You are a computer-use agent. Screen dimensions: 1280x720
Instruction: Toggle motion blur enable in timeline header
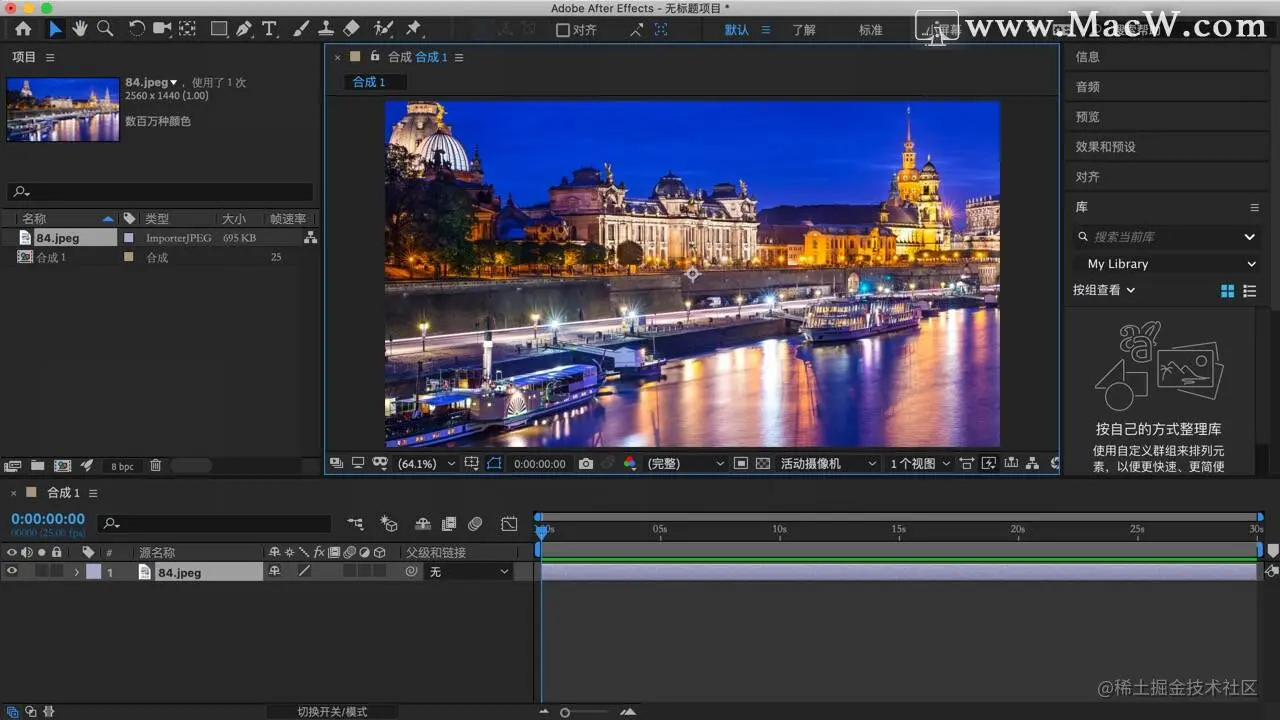coord(475,523)
